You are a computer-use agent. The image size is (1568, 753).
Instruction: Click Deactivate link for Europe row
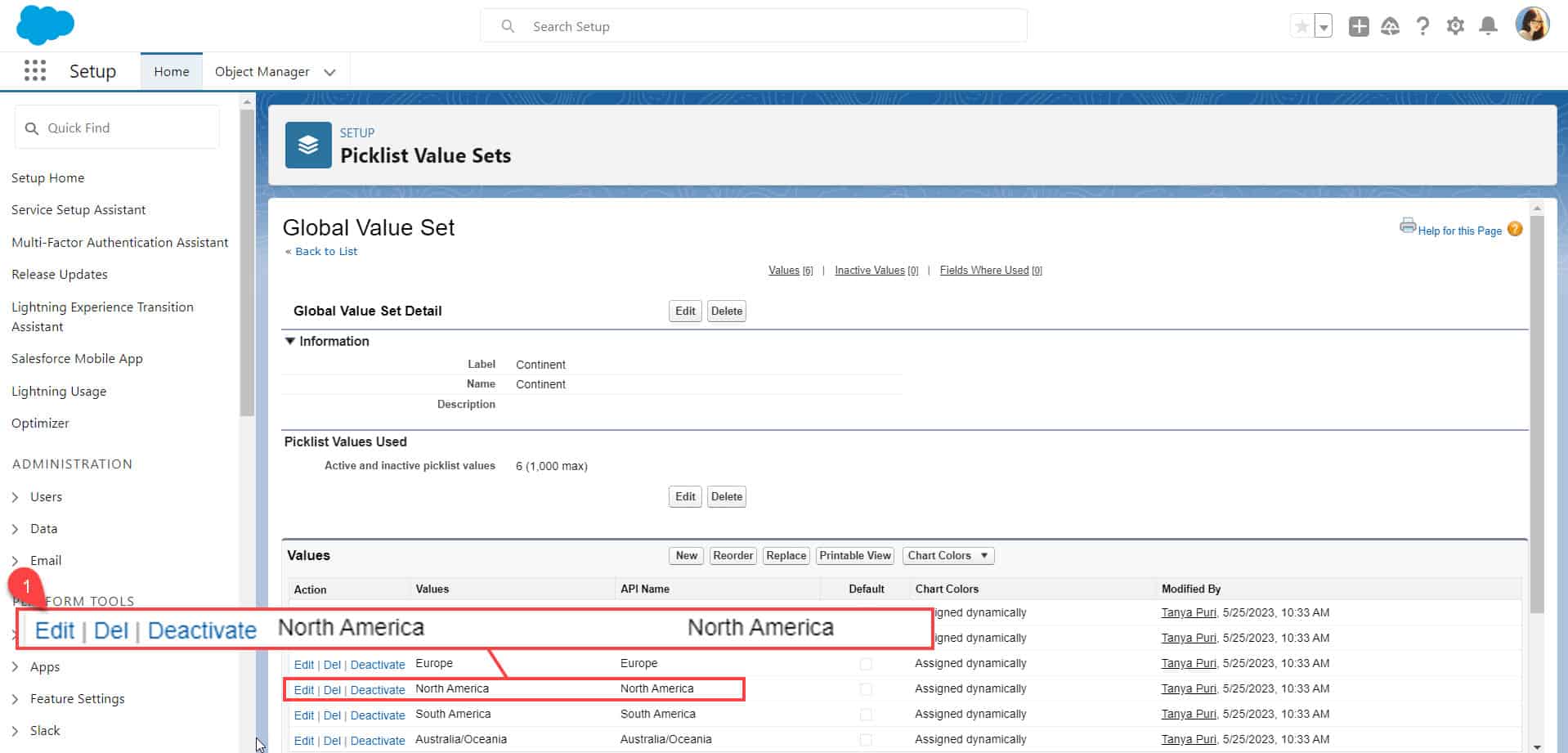pos(378,665)
